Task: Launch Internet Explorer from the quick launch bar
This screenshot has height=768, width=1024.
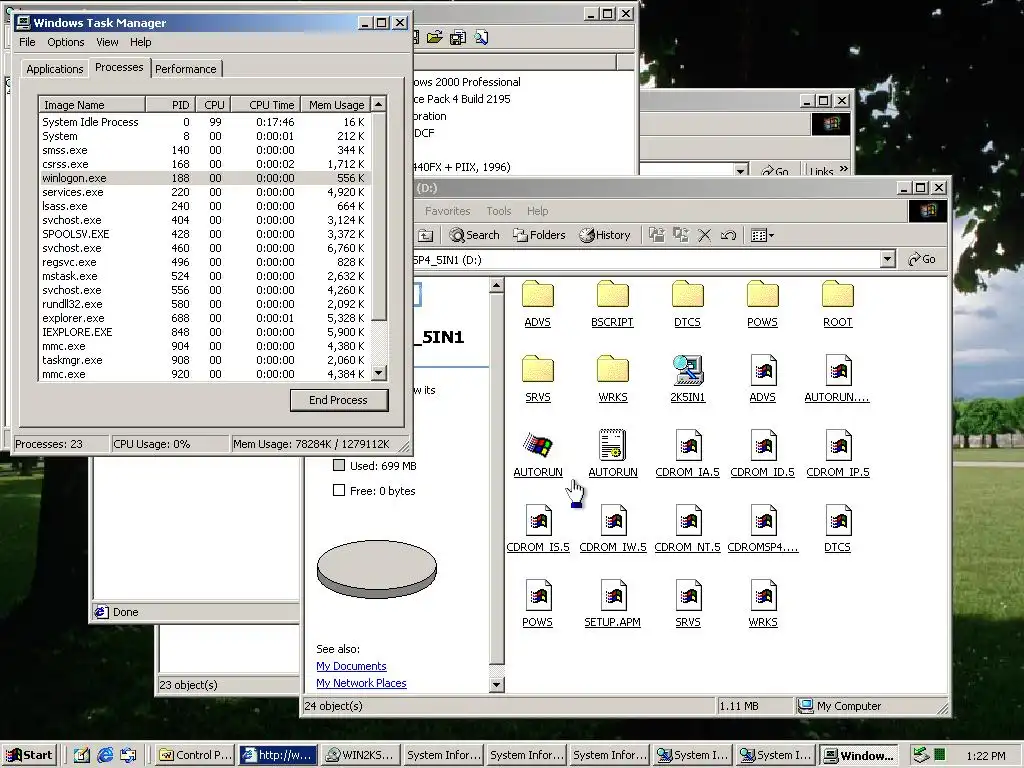Action: [105, 755]
